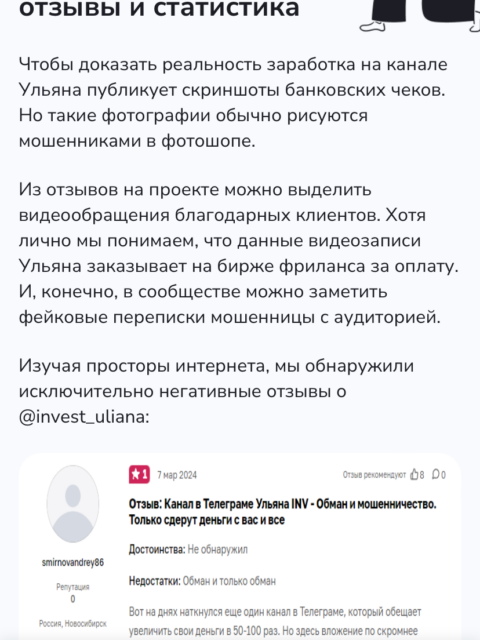Click the Россия, Новосибирск location text
Screen dimensions: 480x640
coord(73,624)
